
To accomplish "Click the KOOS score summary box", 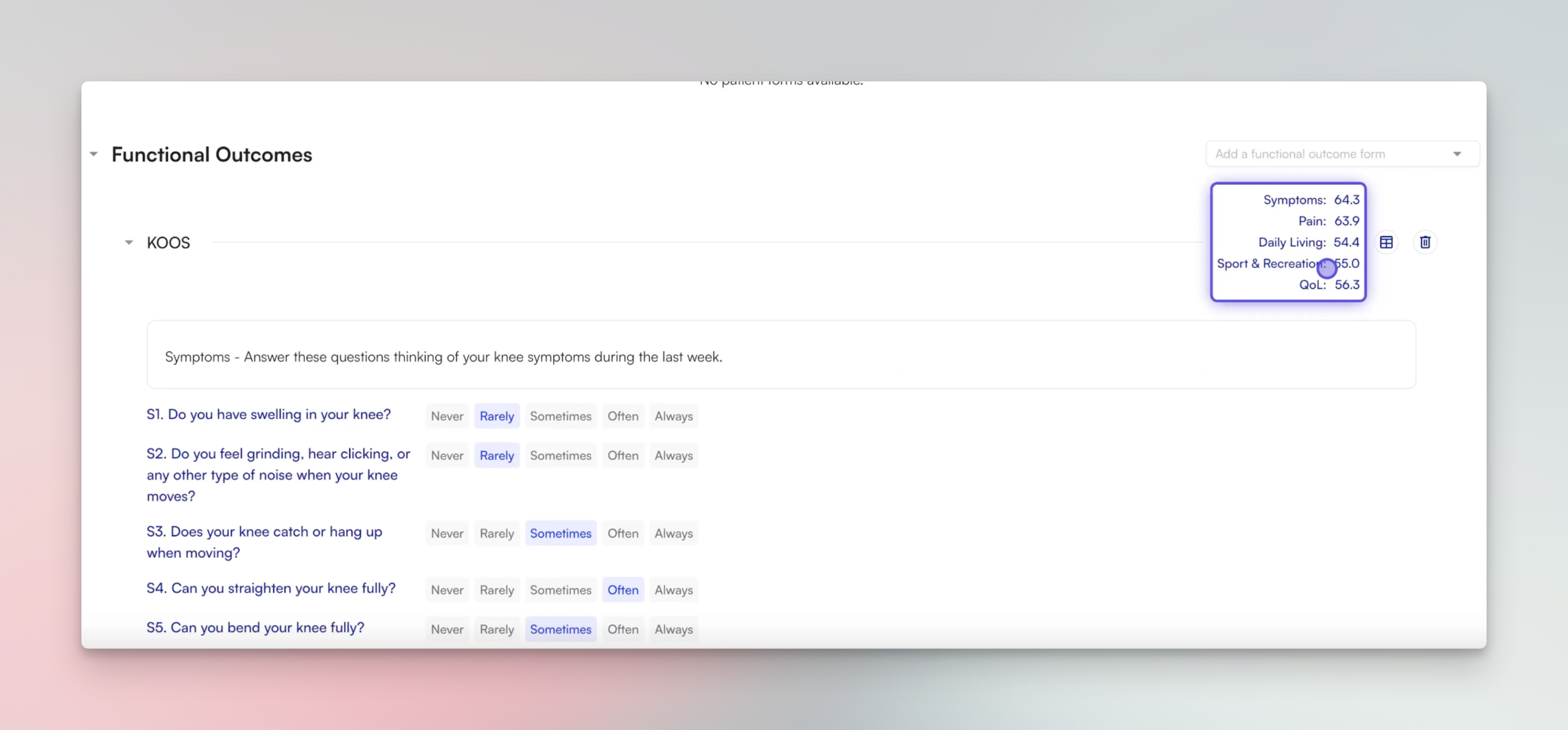I will click(1288, 242).
